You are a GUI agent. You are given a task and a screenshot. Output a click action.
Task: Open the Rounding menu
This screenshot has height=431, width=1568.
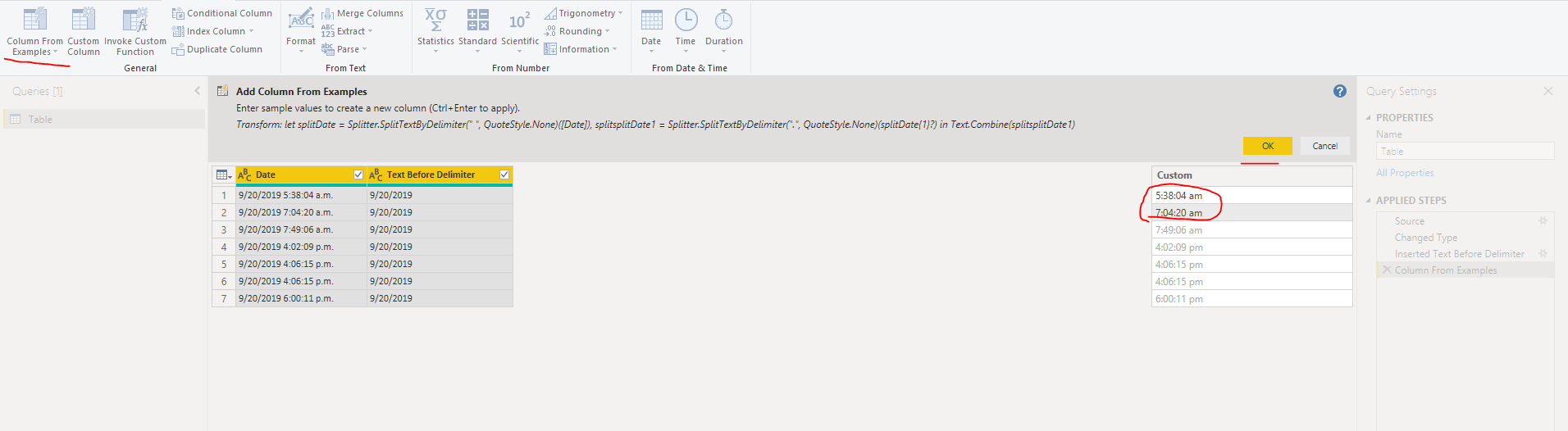[x=577, y=31]
